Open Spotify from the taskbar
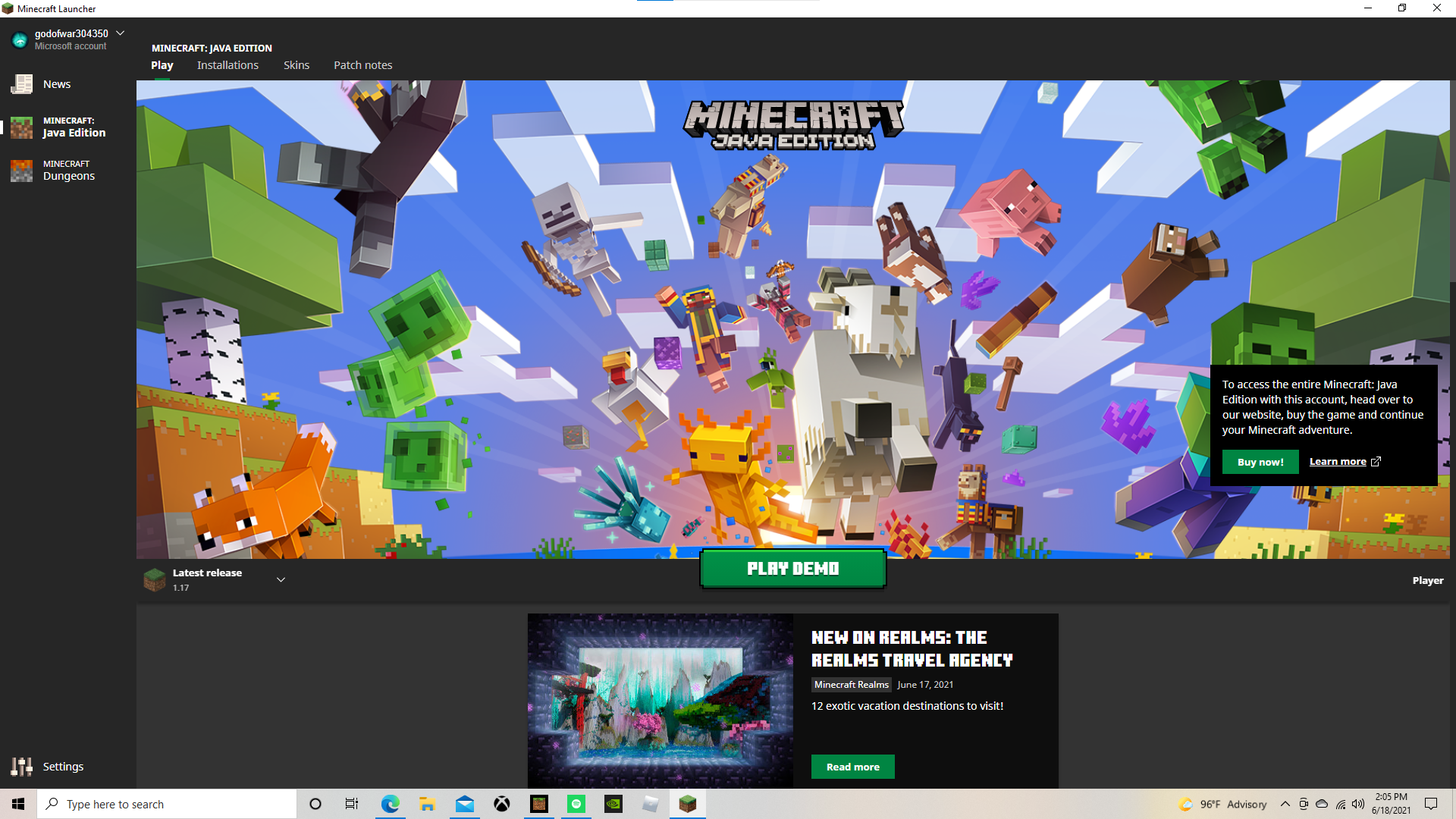This screenshot has width=1456, height=819. pos(576,804)
